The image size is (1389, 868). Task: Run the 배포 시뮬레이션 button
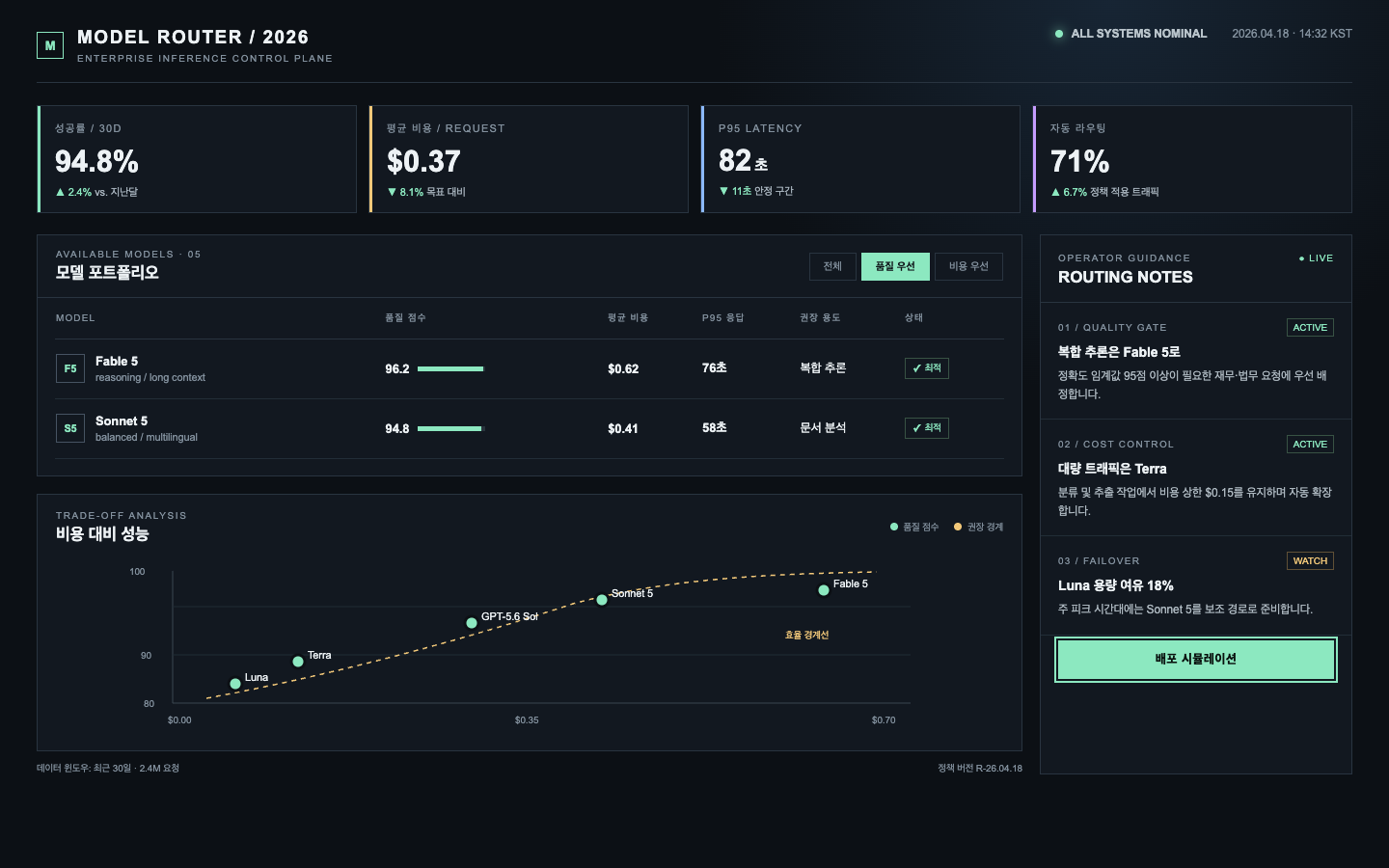click(1196, 660)
